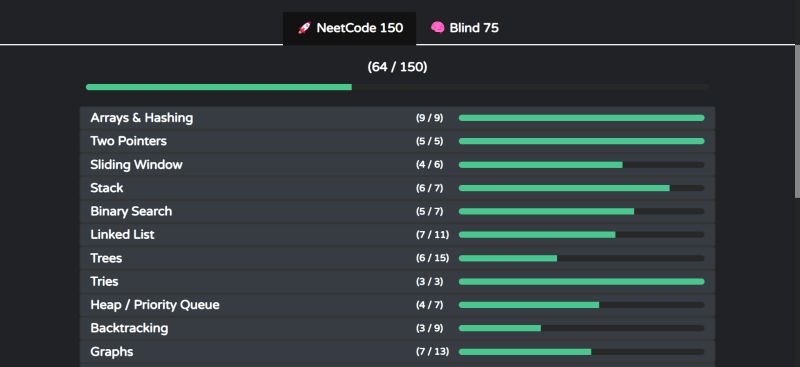Screen dimensions: 800x367
Task: Open the Binary Search category
Action: [397, 212]
